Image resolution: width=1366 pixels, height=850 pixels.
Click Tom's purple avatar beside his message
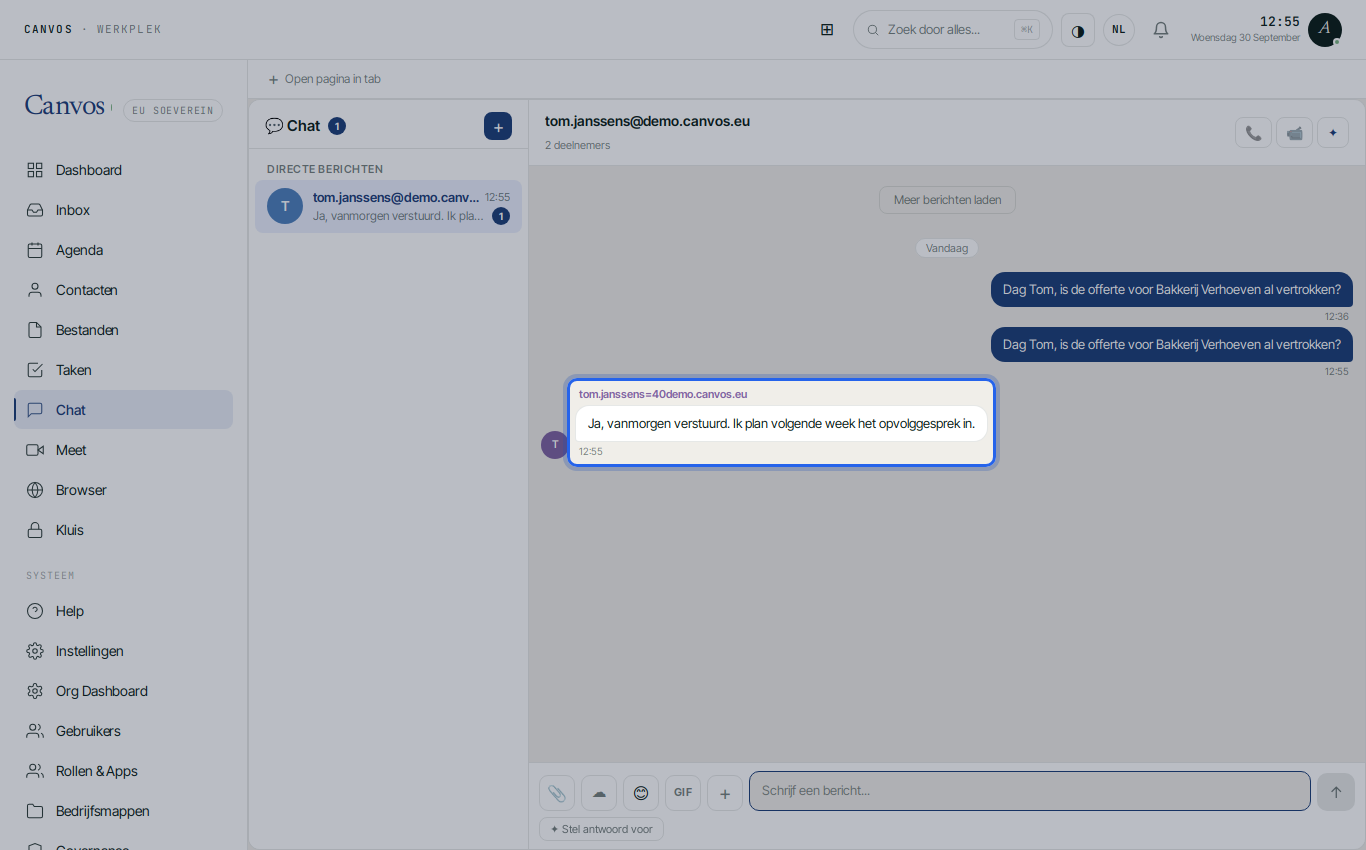click(x=555, y=445)
